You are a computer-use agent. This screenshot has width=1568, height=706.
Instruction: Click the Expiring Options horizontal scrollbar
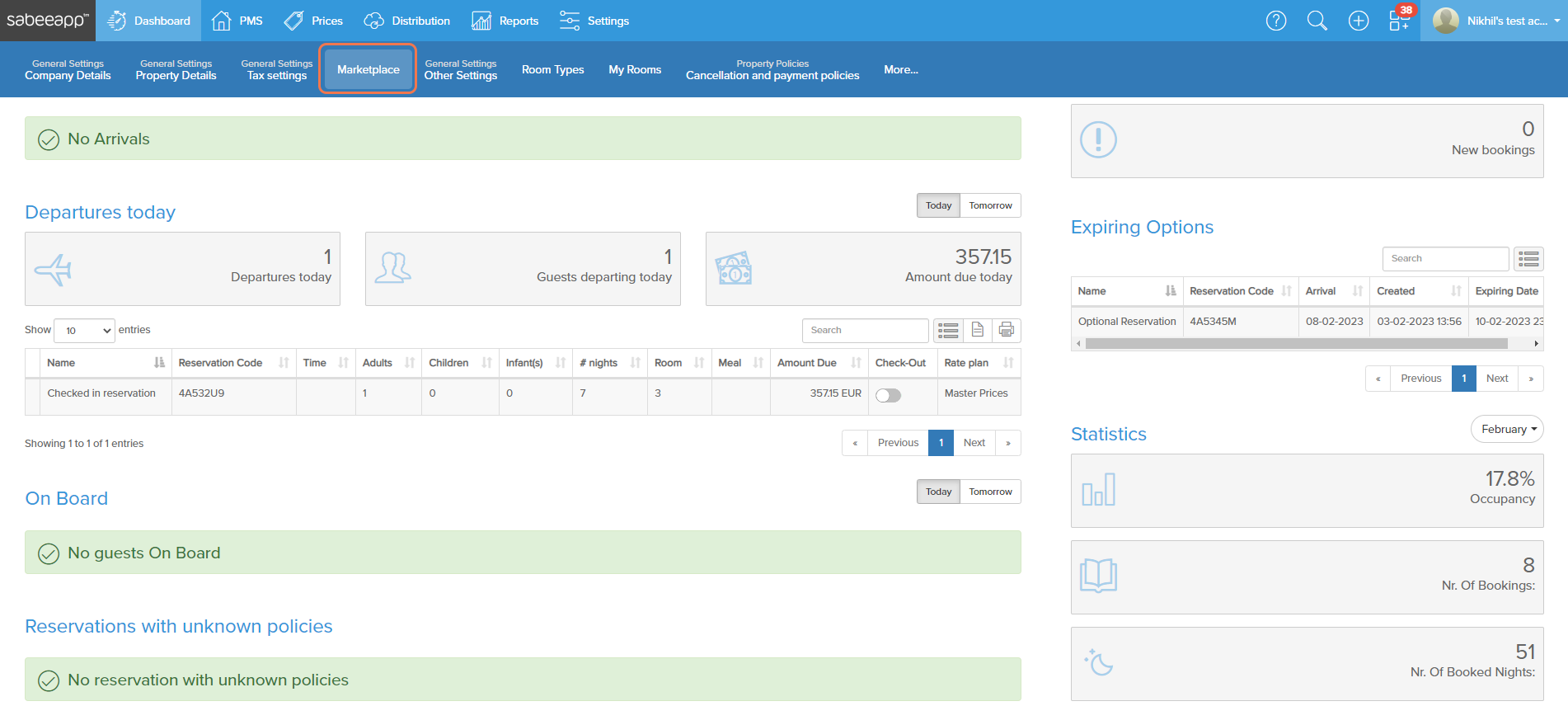(1297, 343)
